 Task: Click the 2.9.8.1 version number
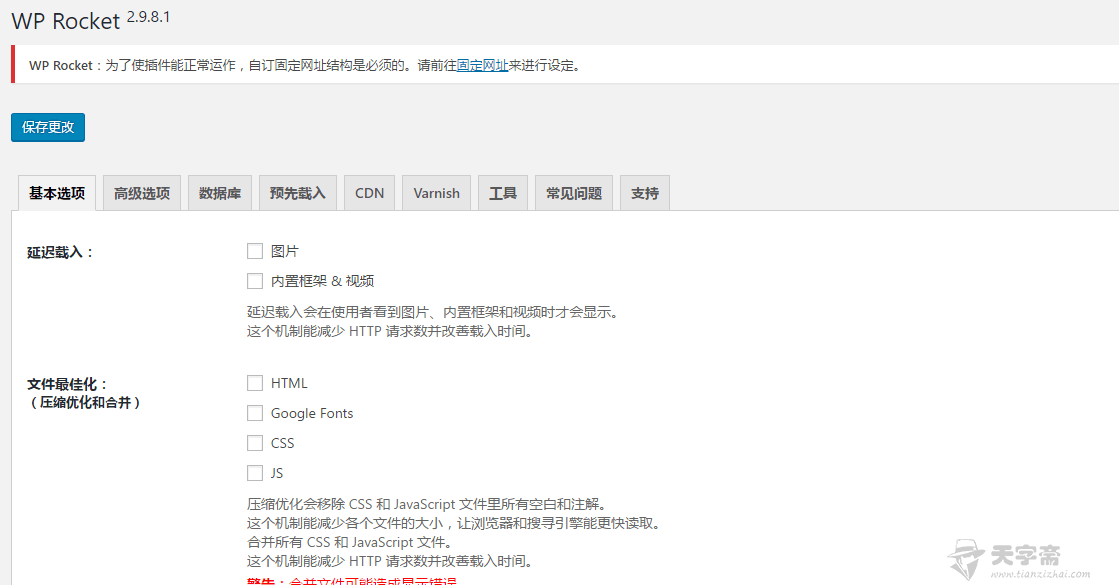coord(148,17)
